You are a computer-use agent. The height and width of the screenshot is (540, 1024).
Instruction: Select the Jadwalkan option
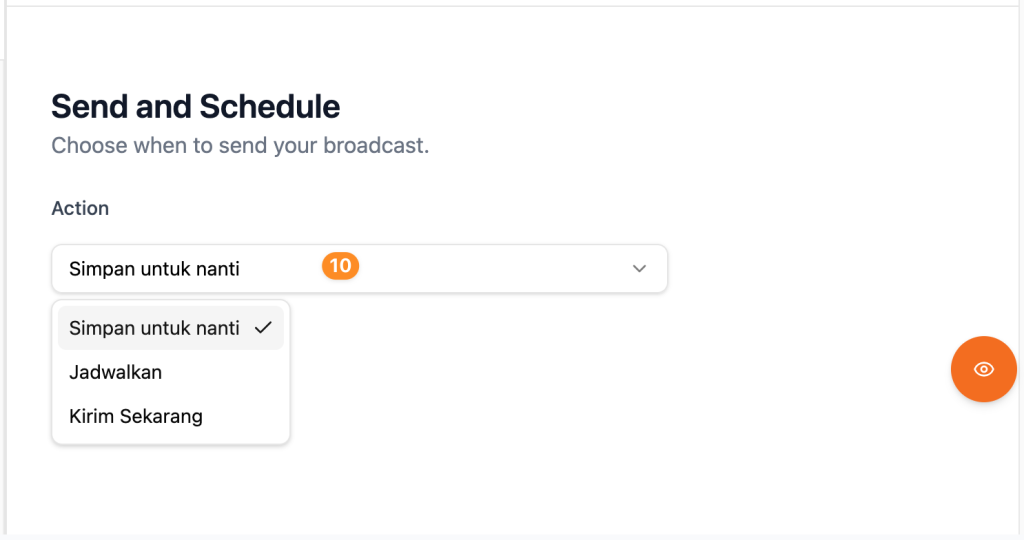115,372
